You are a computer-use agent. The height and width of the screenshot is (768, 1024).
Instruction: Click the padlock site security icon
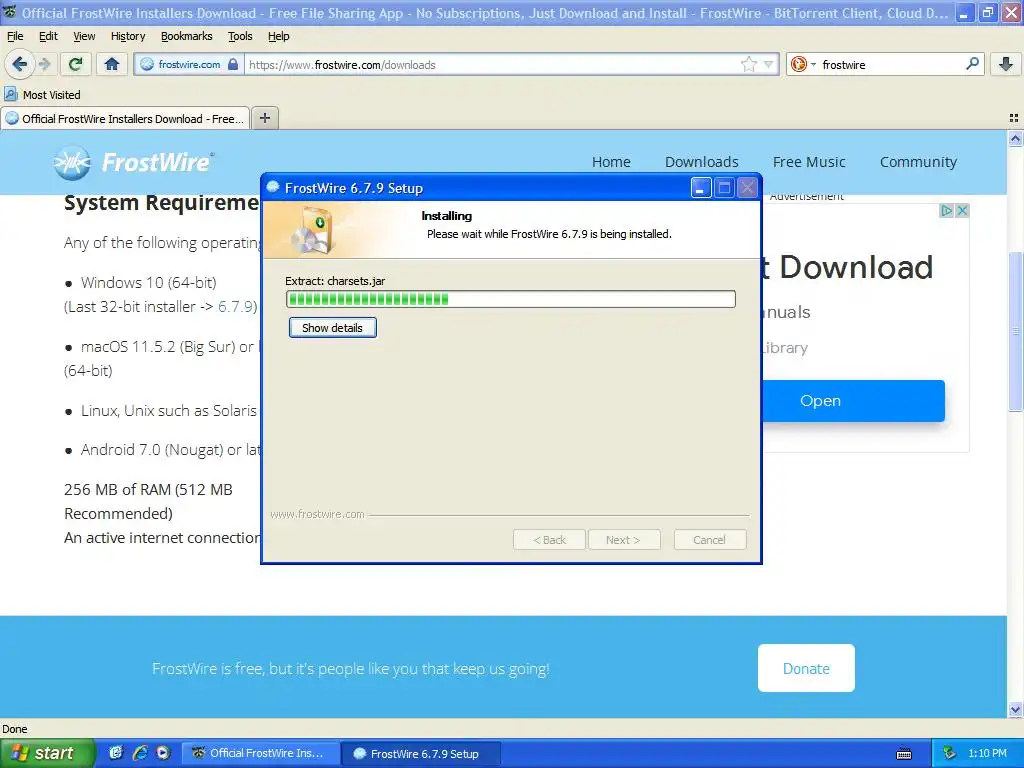pyautogui.click(x=233, y=64)
